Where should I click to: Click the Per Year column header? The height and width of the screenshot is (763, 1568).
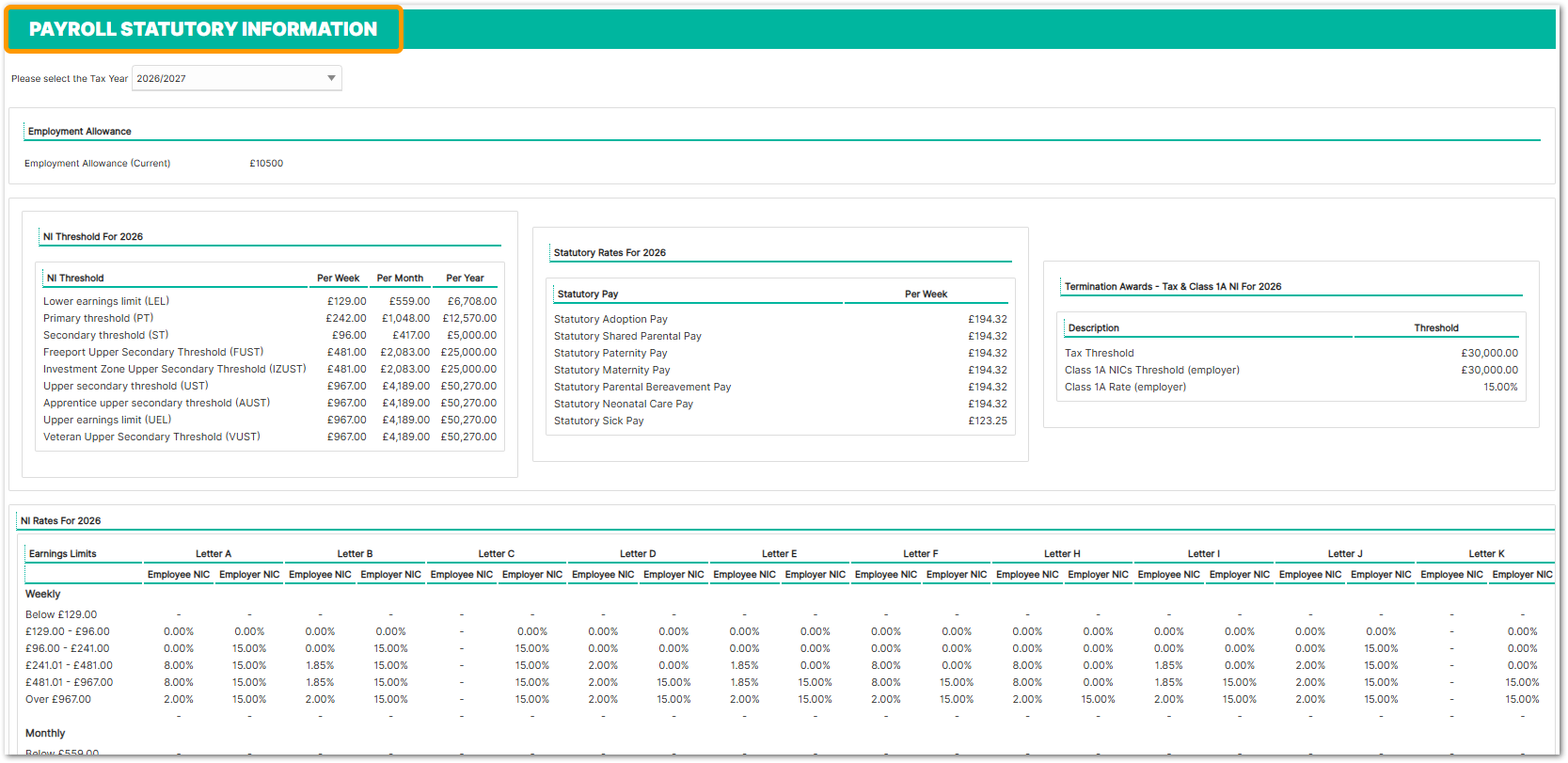pos(465,278)
